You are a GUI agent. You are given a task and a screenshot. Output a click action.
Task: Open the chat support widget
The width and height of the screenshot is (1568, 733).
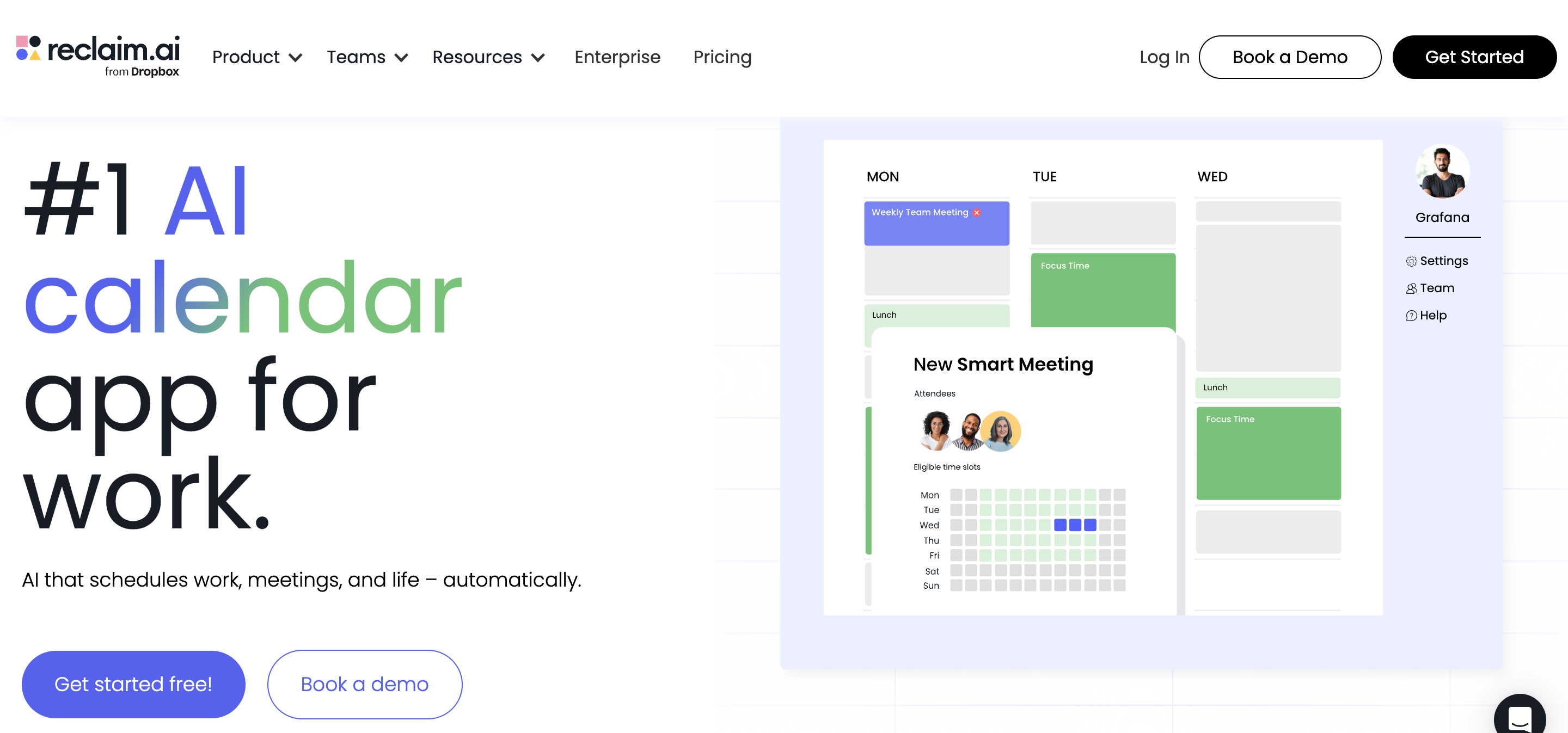(1521, 717)
